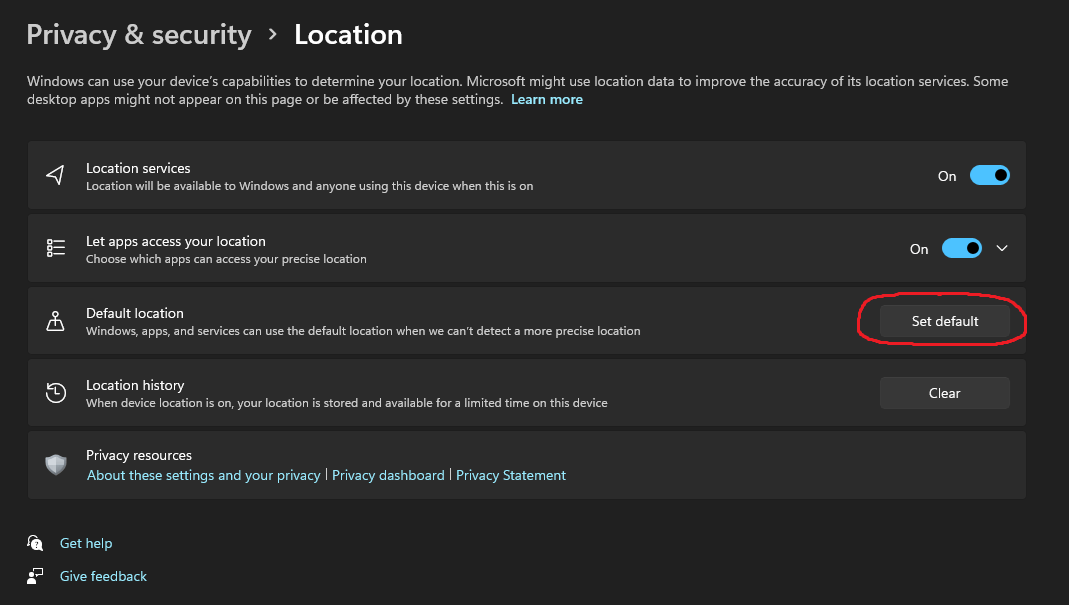Disable Let apps access your location toggle
Screen dimensions: 1069x605
tap(961, 248)
